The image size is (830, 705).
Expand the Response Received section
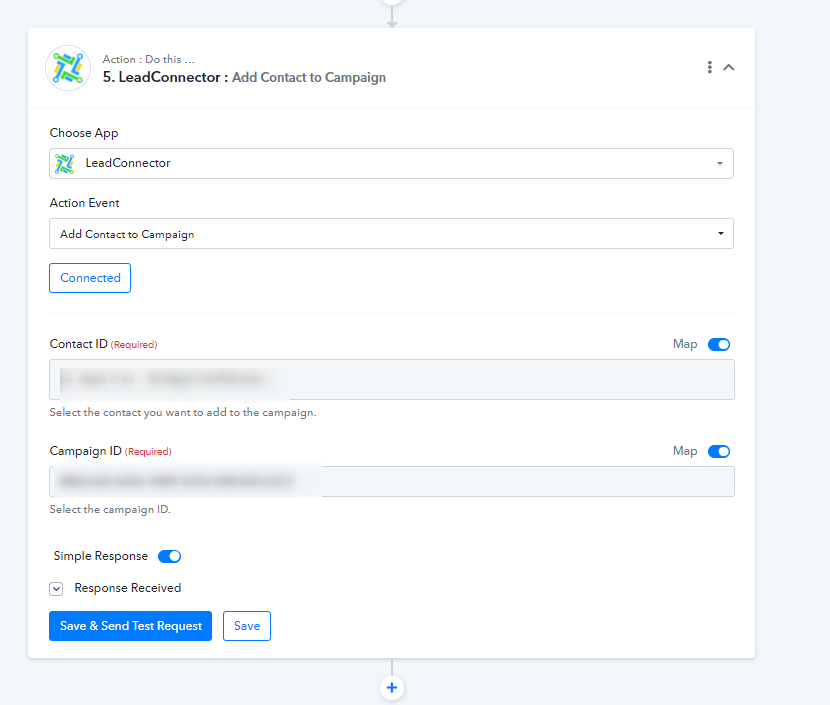[56, 589]
